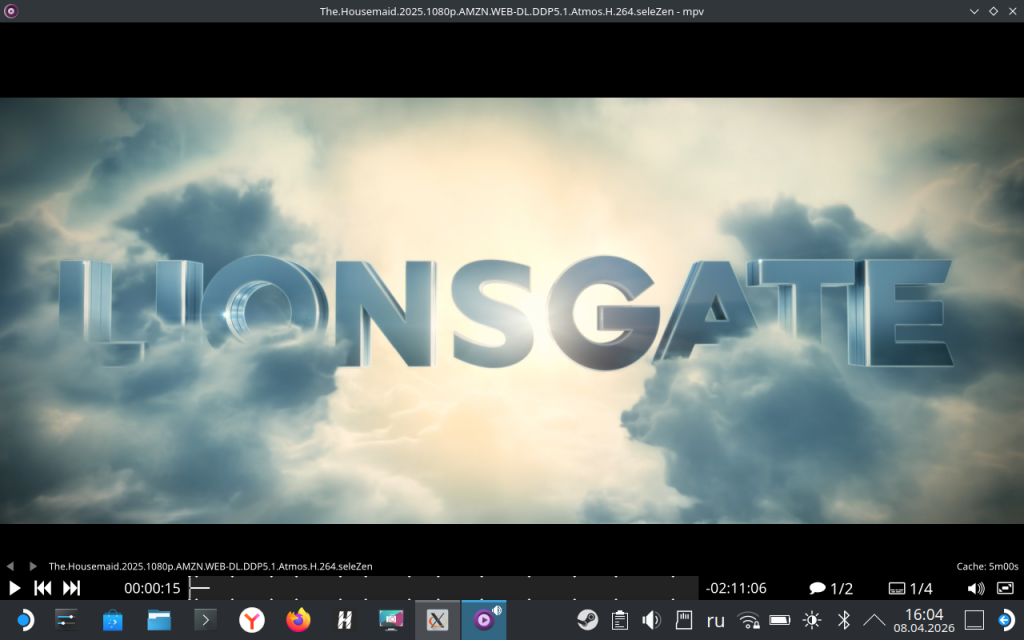Go to previous playlist item arrow
Image resolution: width=1024 pixels, height=640 pixels.
click(10, 566)
